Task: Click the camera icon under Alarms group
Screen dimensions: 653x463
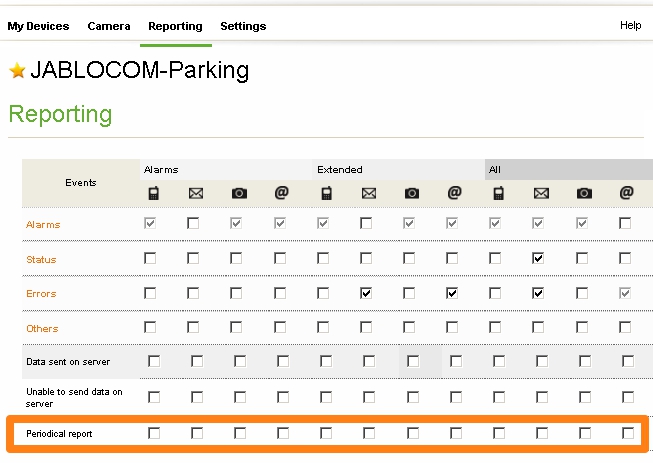Action: [239, 193]
